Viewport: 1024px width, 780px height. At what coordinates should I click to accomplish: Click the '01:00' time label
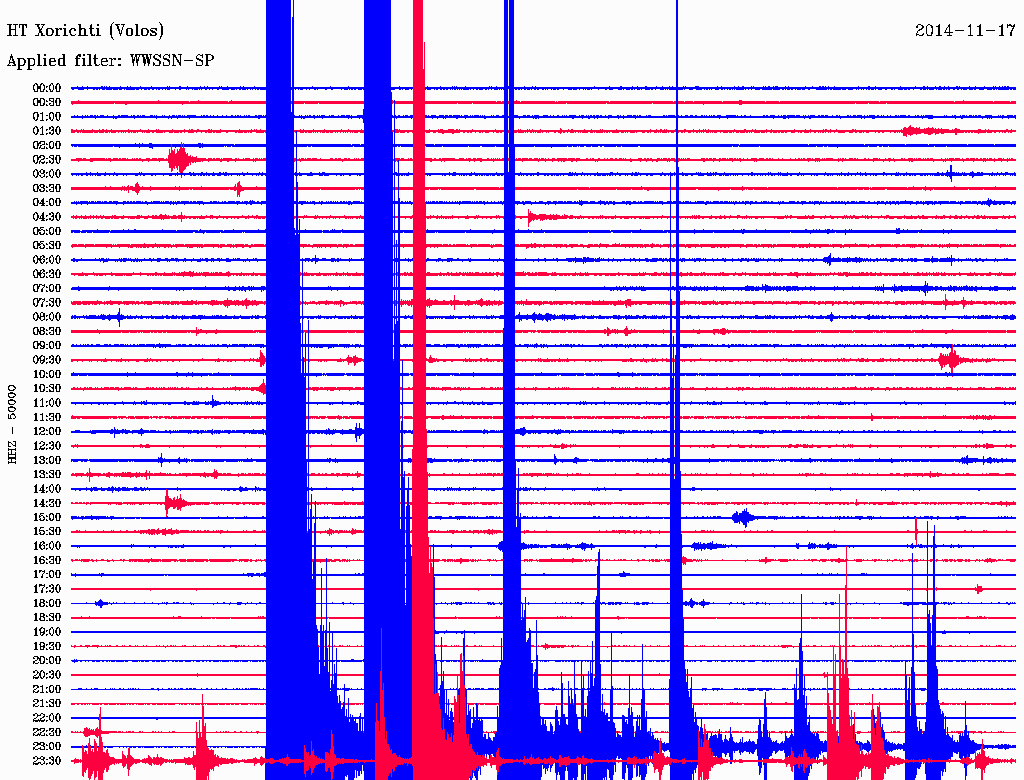[47, 116]
